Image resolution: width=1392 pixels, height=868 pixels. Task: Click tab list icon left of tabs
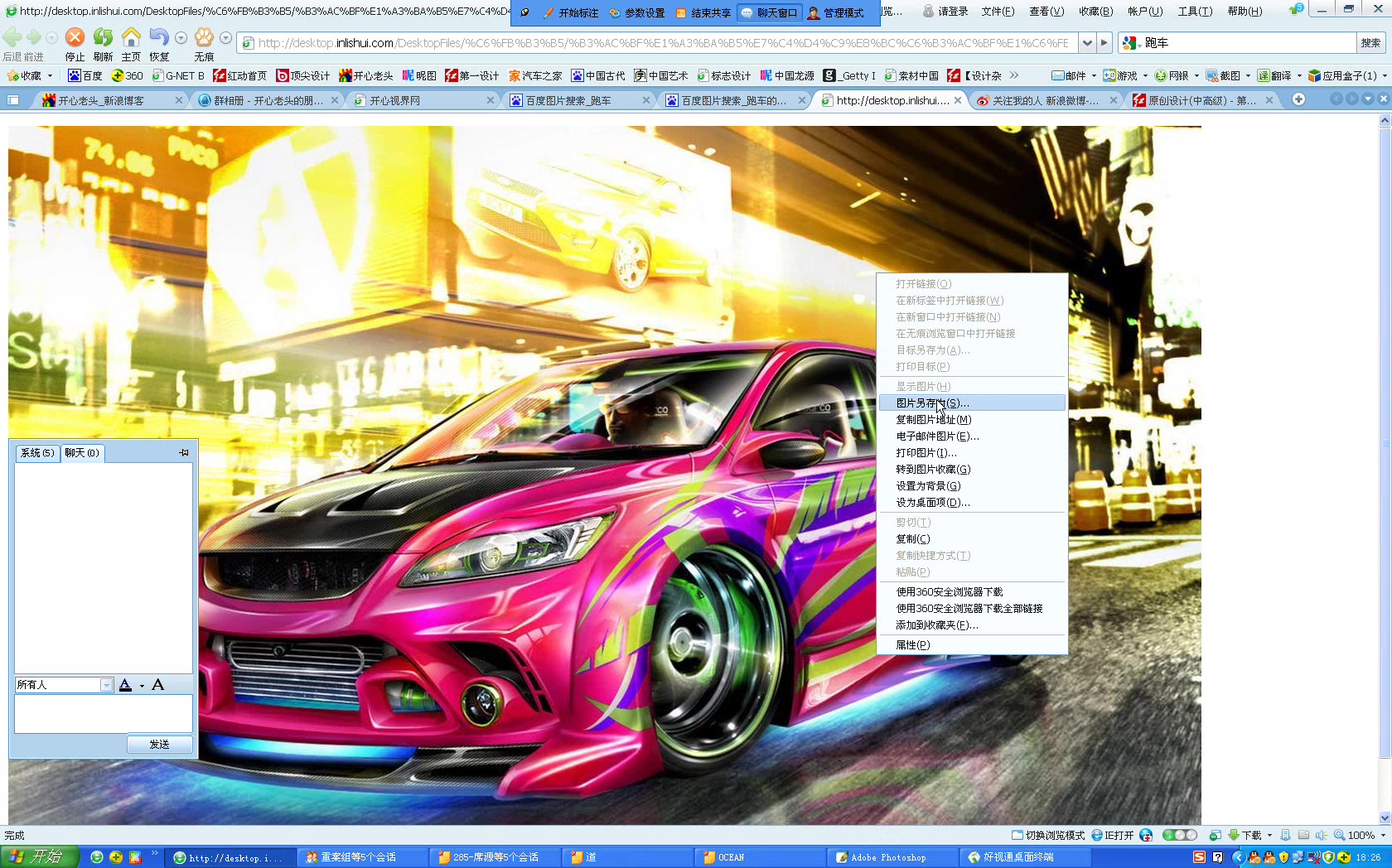click(x=13, y=100)
